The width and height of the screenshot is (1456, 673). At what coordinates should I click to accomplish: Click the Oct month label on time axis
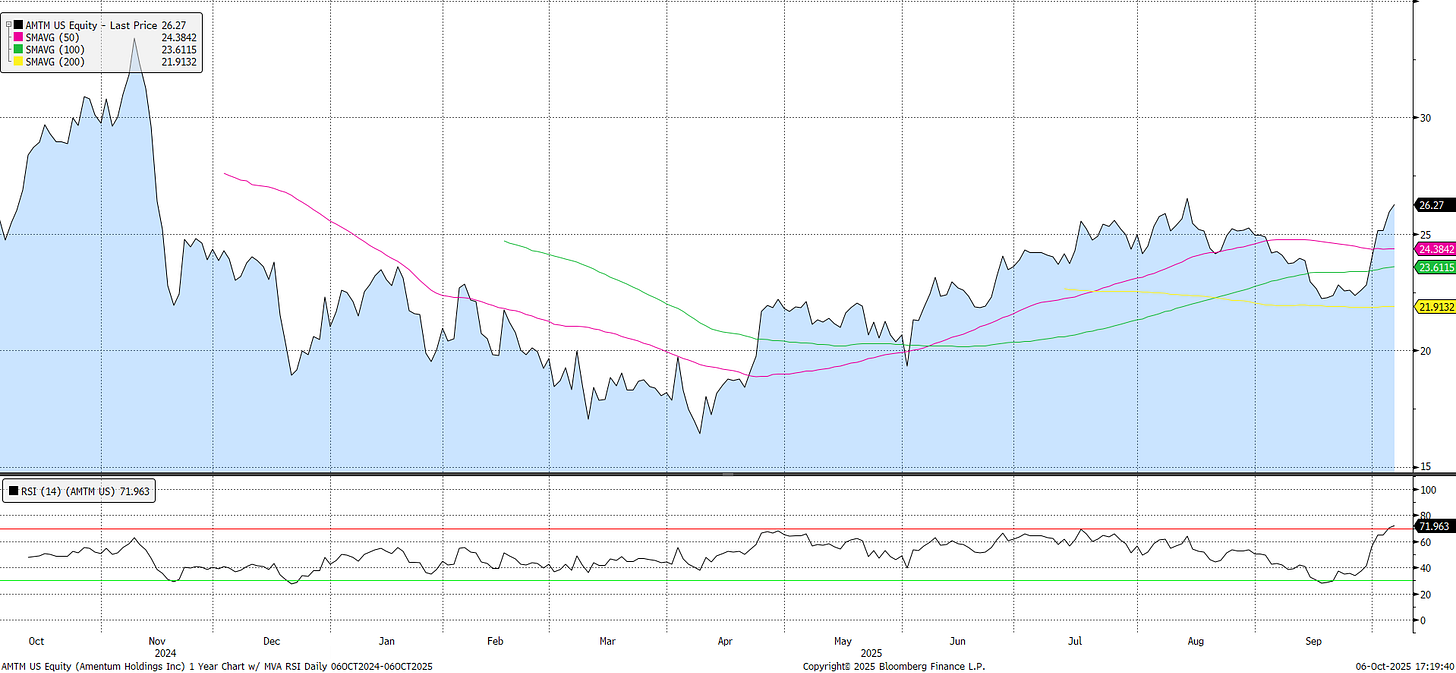coord(37,639)
